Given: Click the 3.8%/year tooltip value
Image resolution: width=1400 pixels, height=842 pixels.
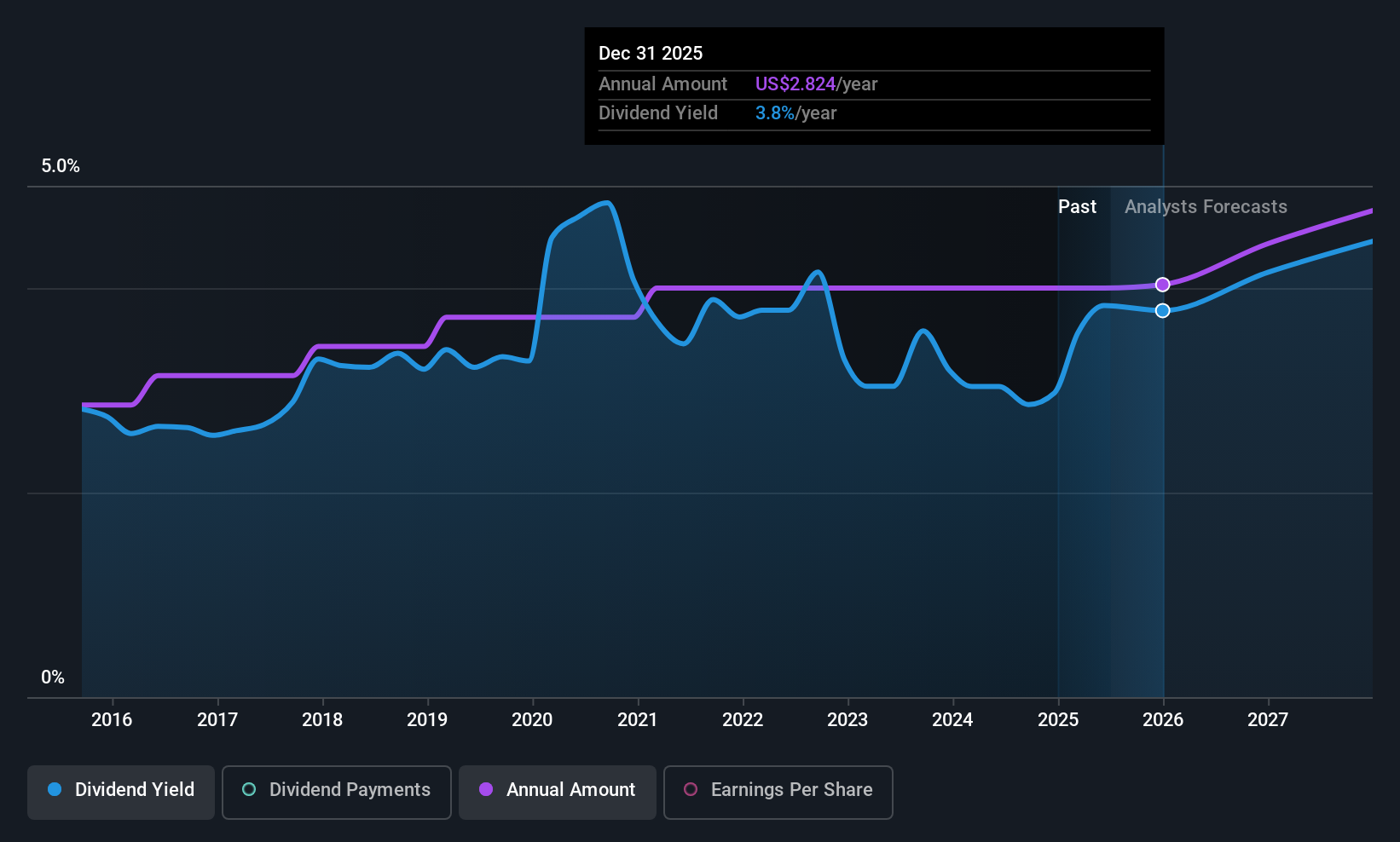Looking at the screenshot, I should pyautogui.click(x=795, y=113).
